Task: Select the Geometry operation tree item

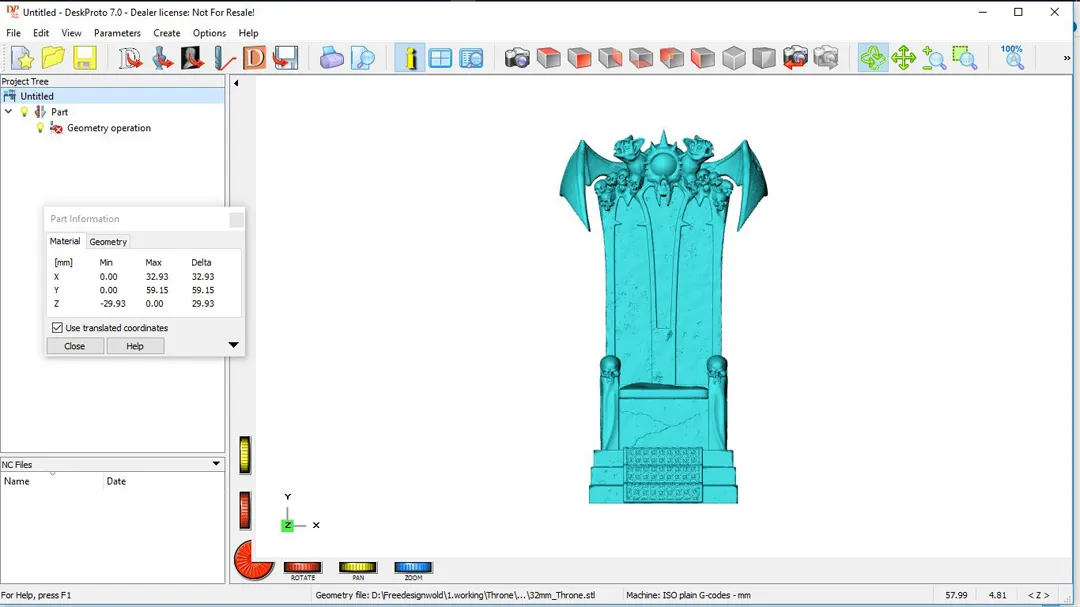Action: point(109,128)
